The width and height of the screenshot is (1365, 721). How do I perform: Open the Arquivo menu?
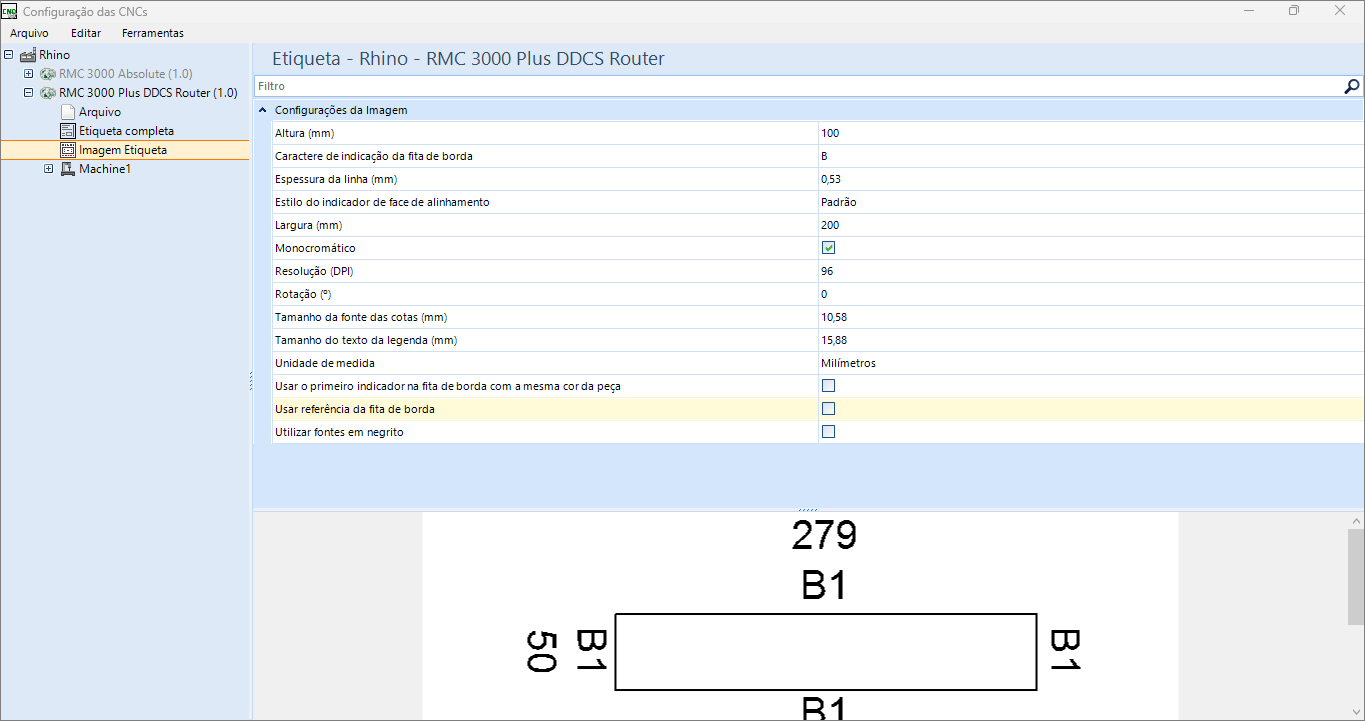pyautogui.click(x=29, y=33)
